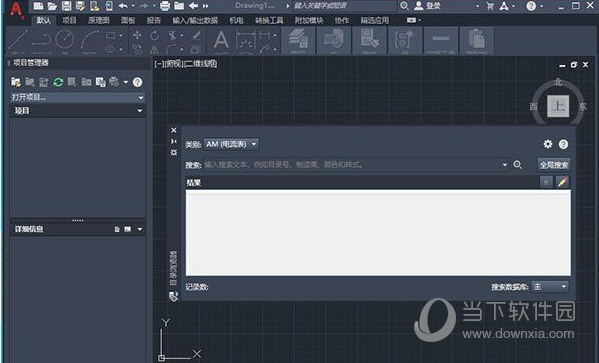Select the Move modify tool

click(x=137, y=36)
